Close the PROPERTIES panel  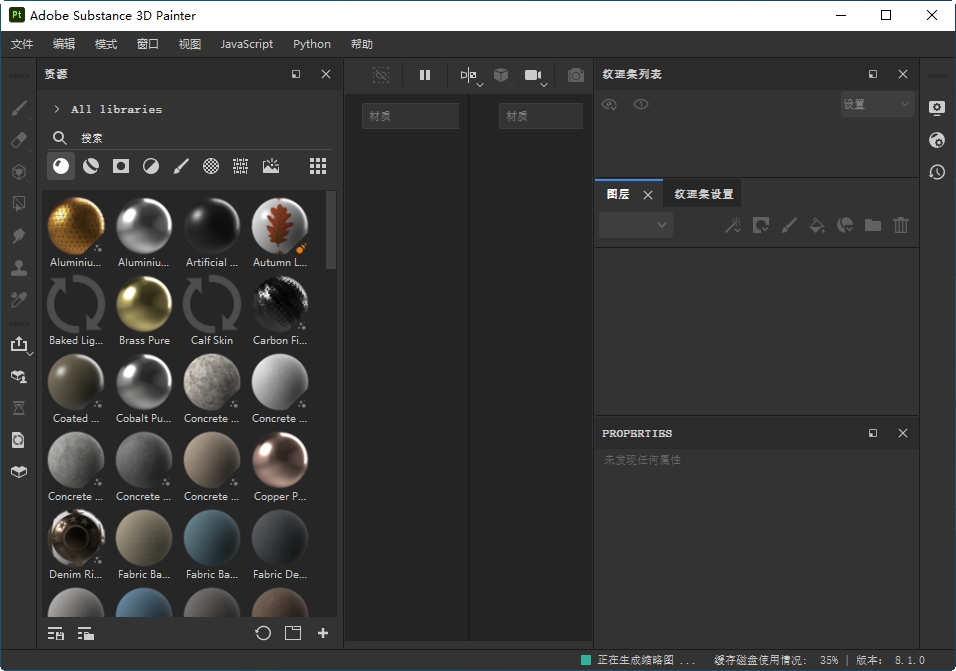[903, 433]
